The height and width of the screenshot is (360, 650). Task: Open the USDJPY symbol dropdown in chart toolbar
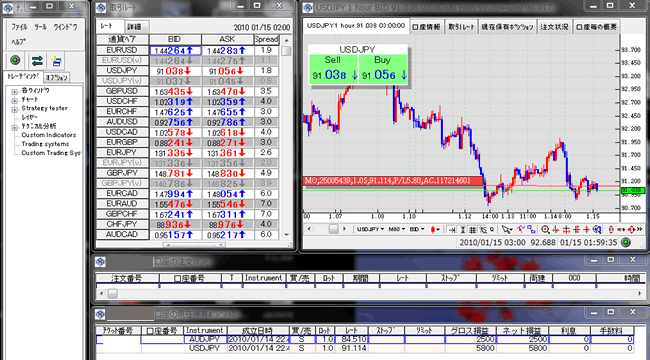coord(370,229)
